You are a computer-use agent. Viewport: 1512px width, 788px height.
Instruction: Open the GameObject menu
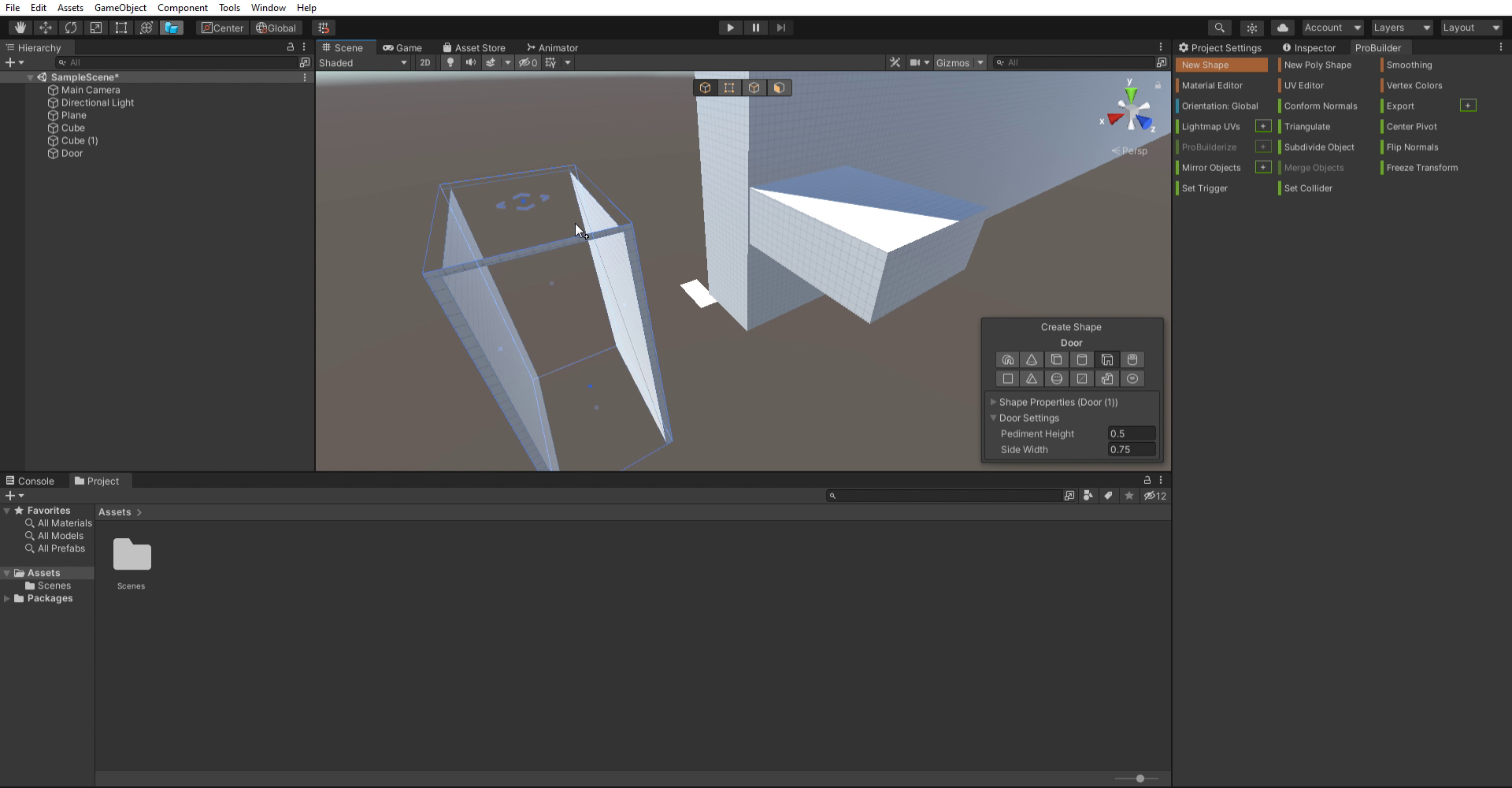120,8
